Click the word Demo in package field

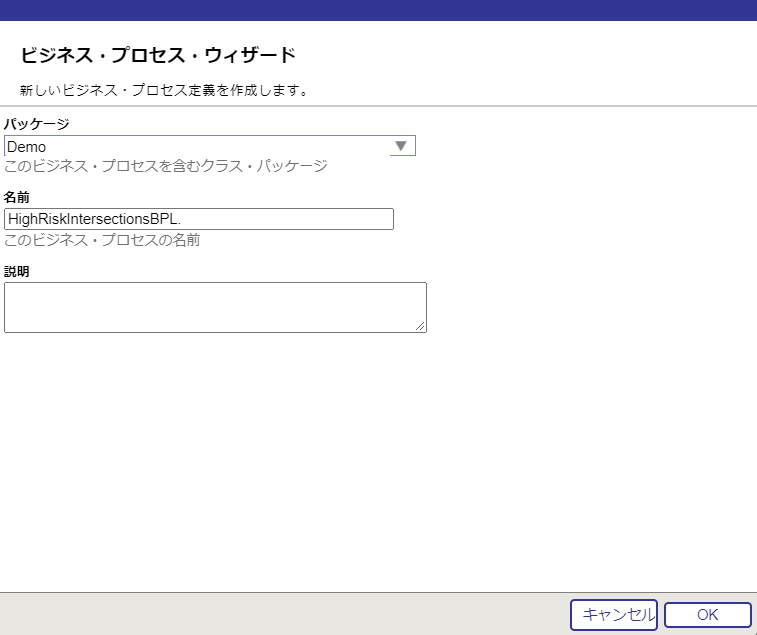26,147
